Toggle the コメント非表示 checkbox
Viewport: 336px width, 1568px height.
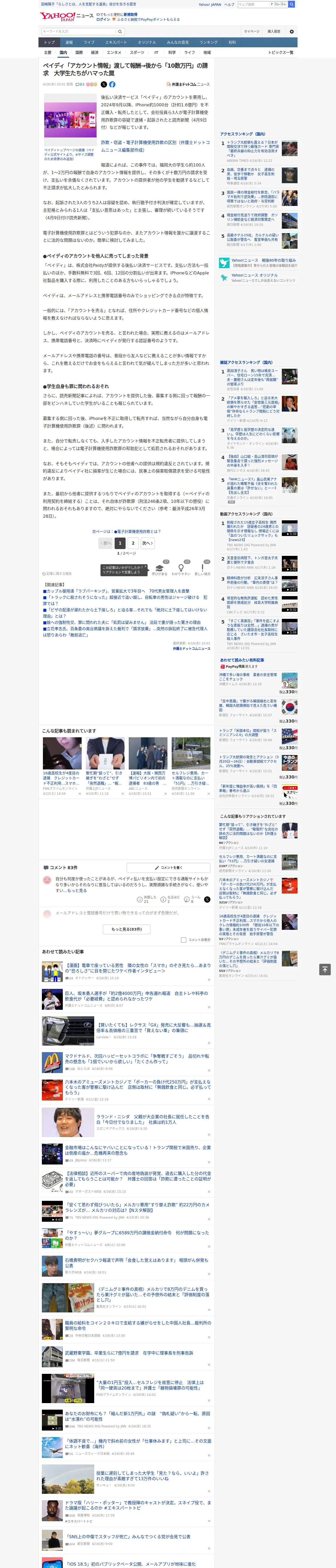183,940
